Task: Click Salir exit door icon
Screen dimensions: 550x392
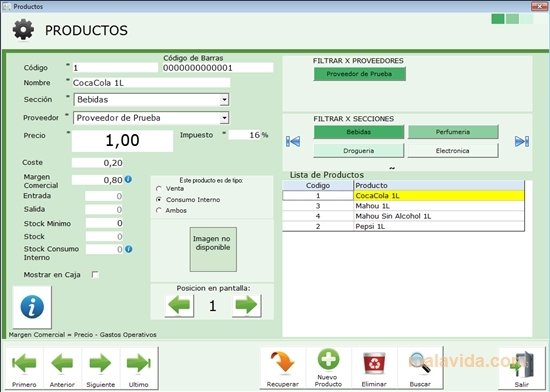Action: click(x=522, y=365)
